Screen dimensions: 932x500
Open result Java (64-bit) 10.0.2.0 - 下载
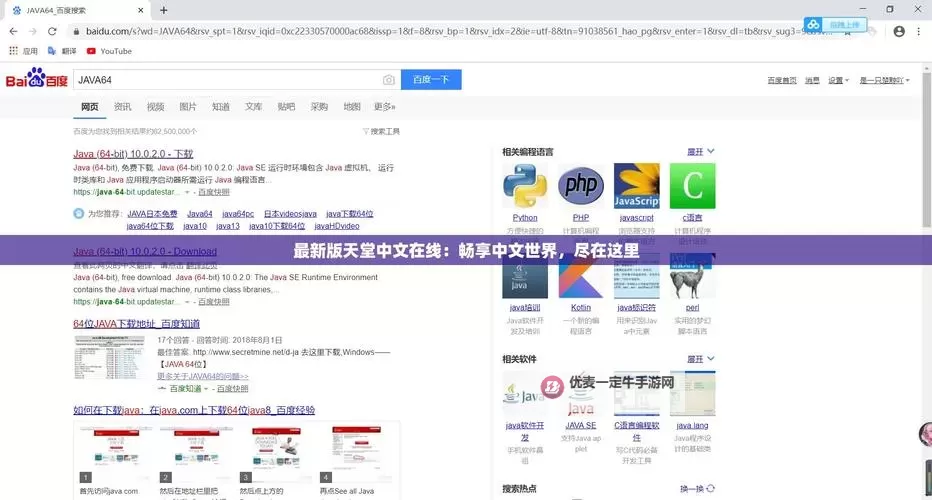click(133, 154)
